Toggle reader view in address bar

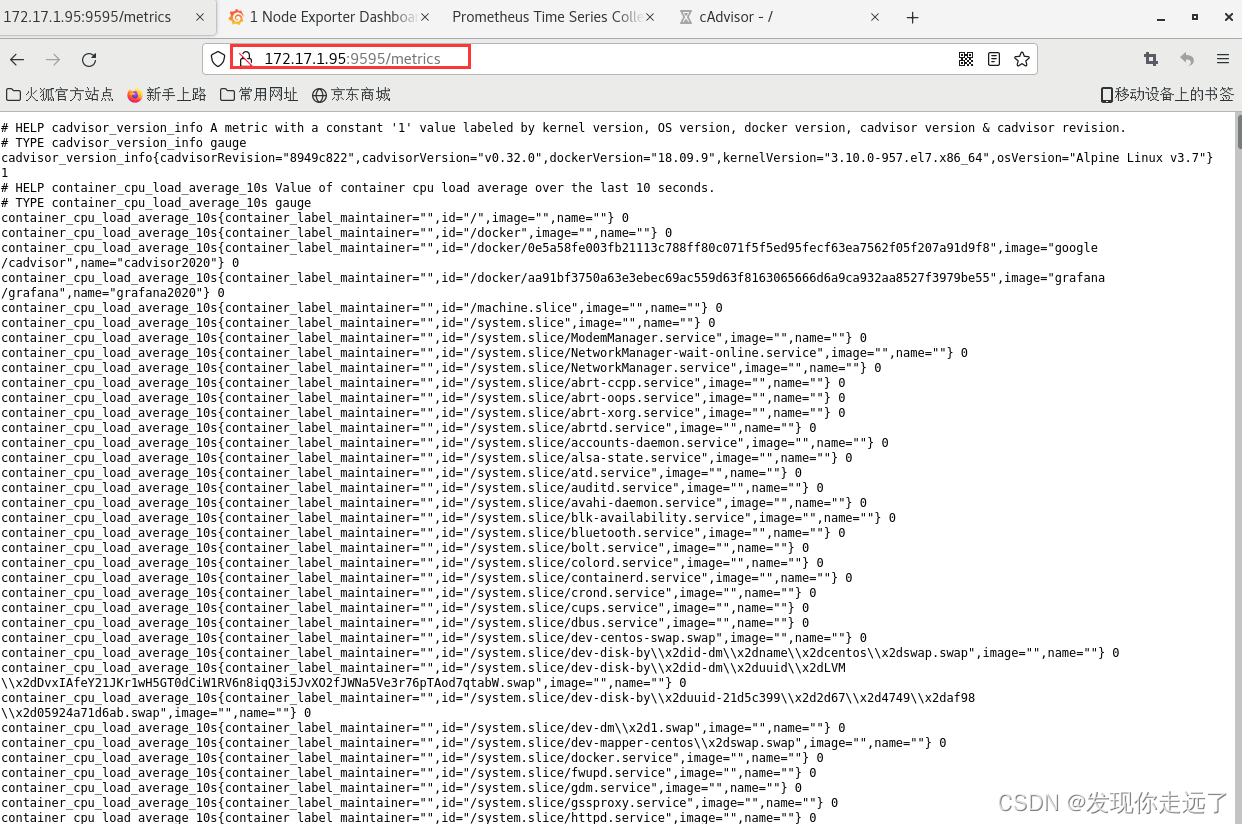994,59
